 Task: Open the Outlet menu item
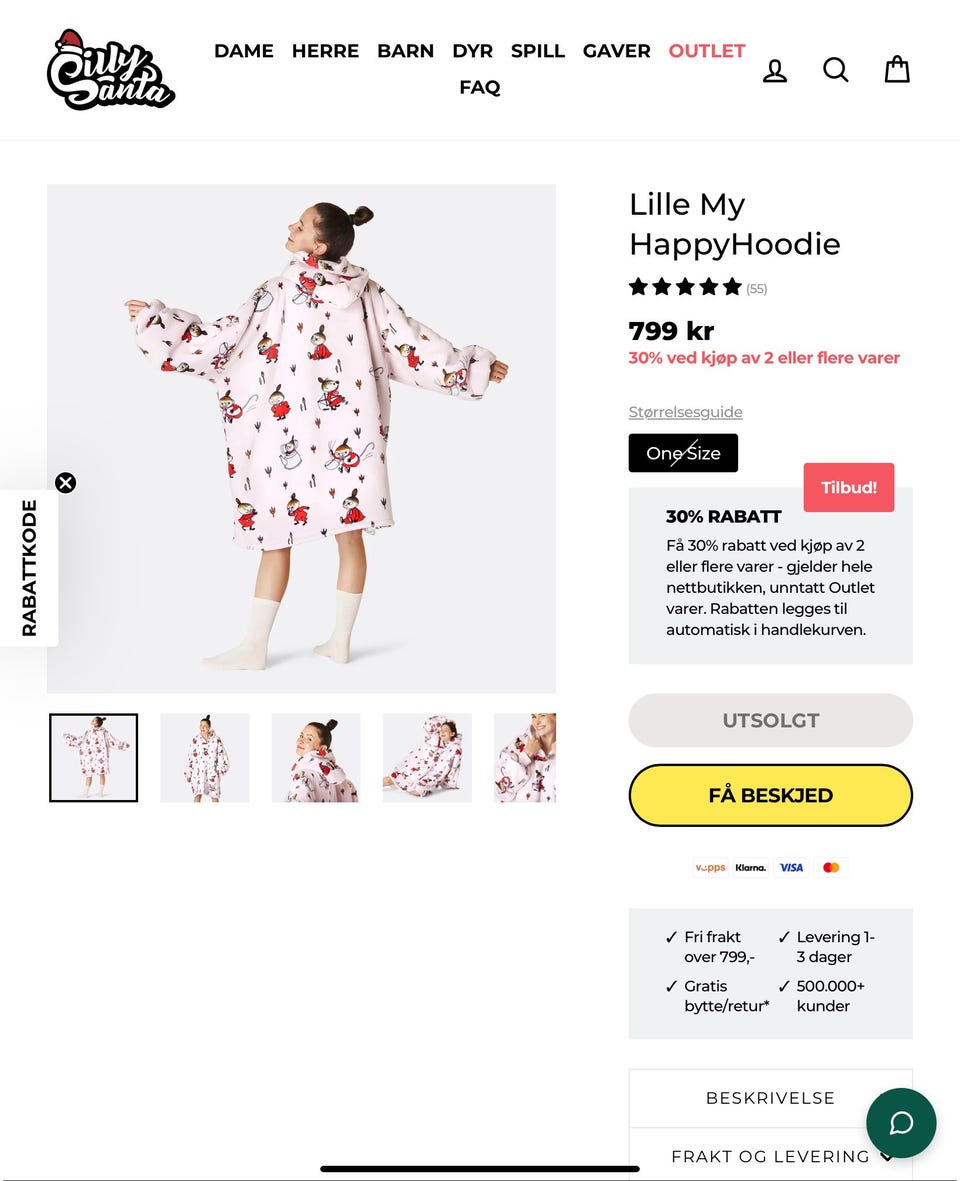pos(706,51)
